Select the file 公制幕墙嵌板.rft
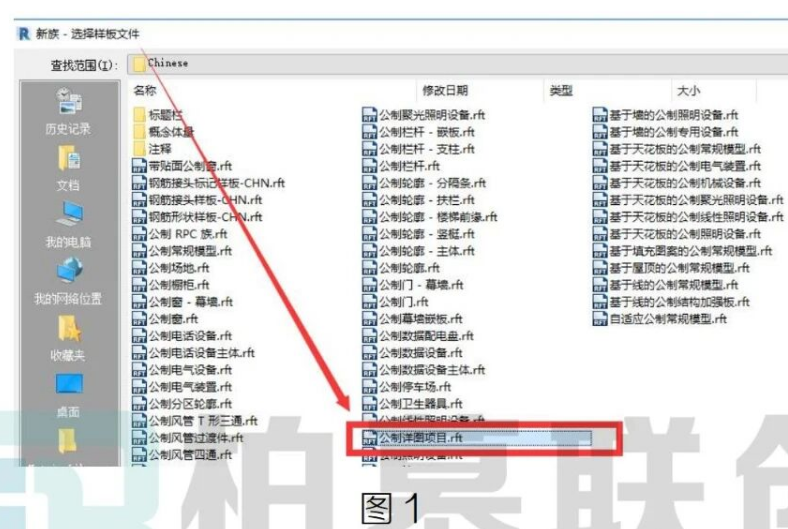 pos(413,319)
